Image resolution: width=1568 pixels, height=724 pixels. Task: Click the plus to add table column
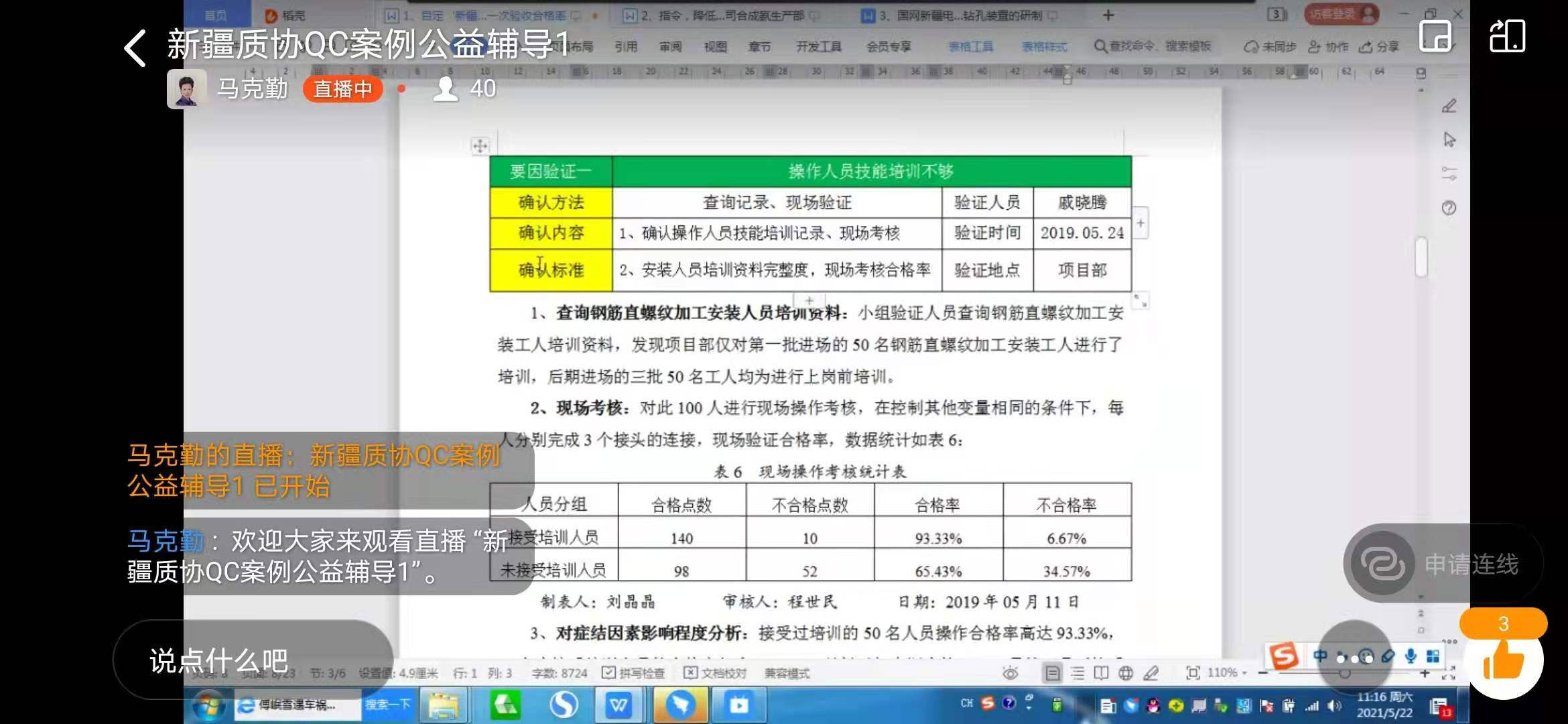(1140, 223)
